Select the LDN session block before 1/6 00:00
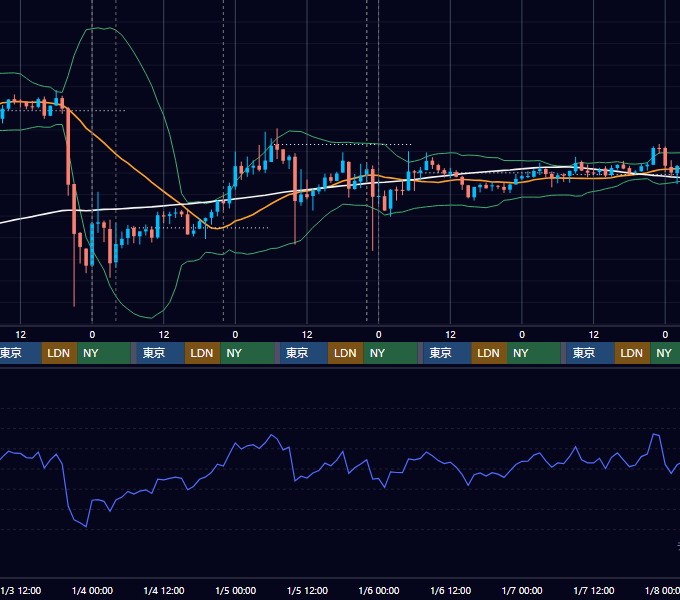The image size is (680, 600). [x=346, y=353]
